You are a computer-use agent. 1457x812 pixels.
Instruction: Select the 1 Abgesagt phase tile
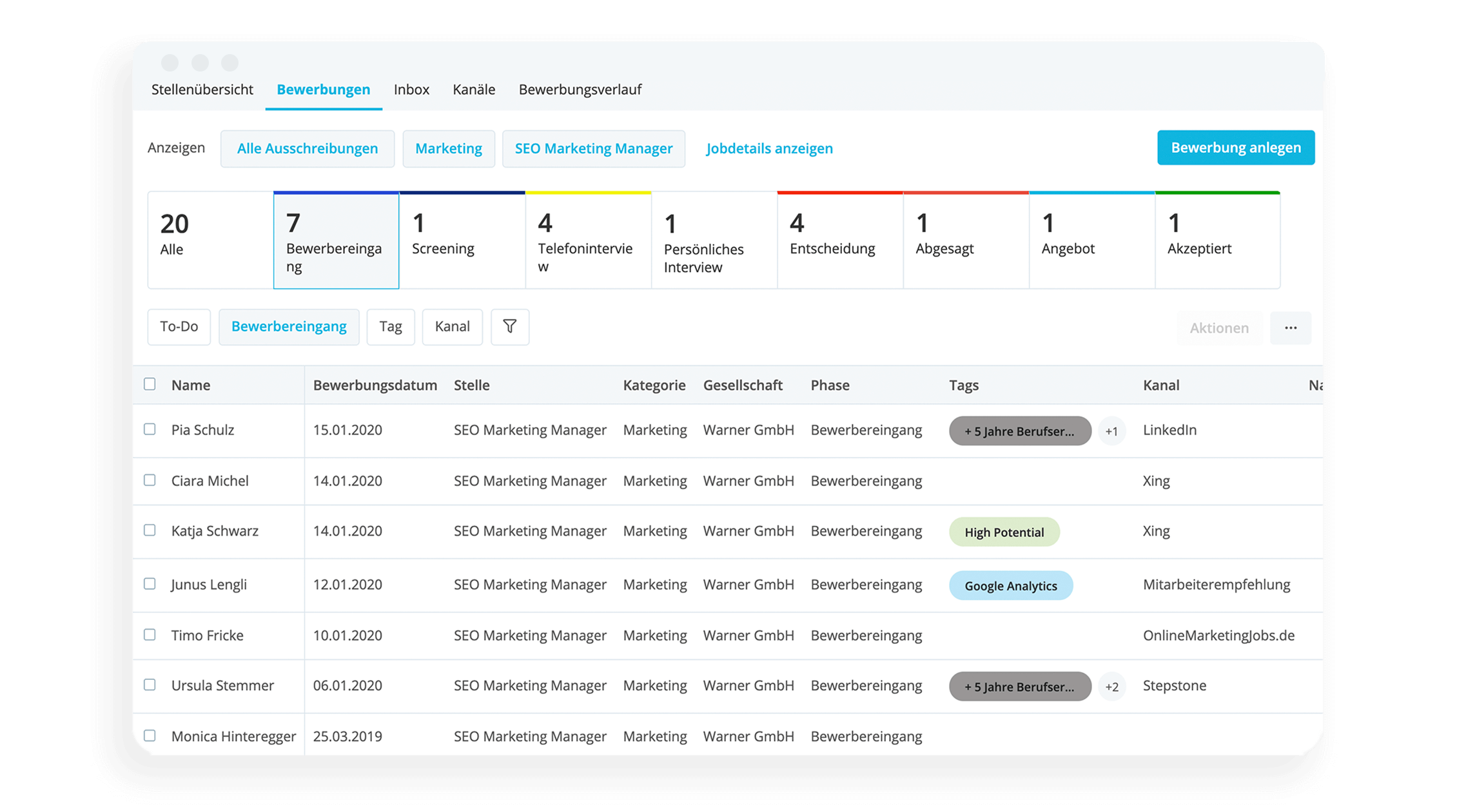click(966, 240)
